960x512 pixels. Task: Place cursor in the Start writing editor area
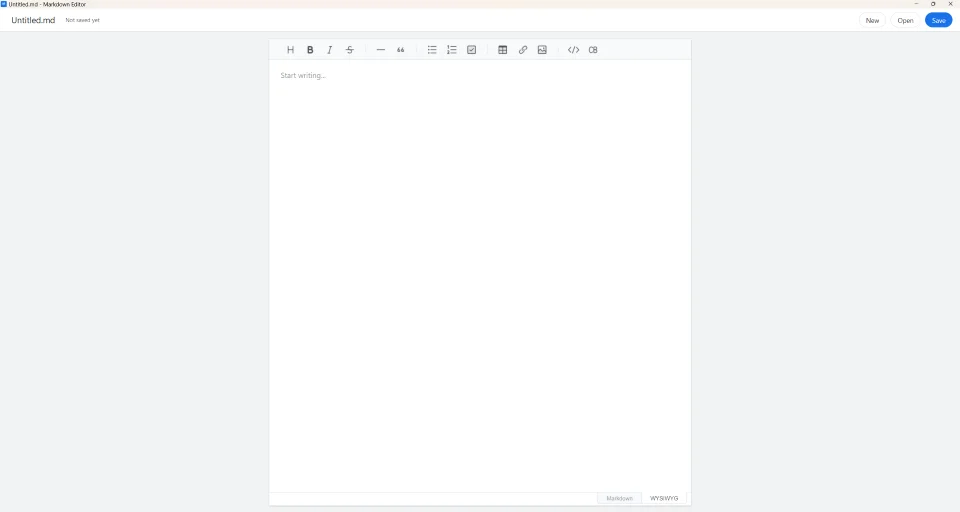tap(480, 276)
